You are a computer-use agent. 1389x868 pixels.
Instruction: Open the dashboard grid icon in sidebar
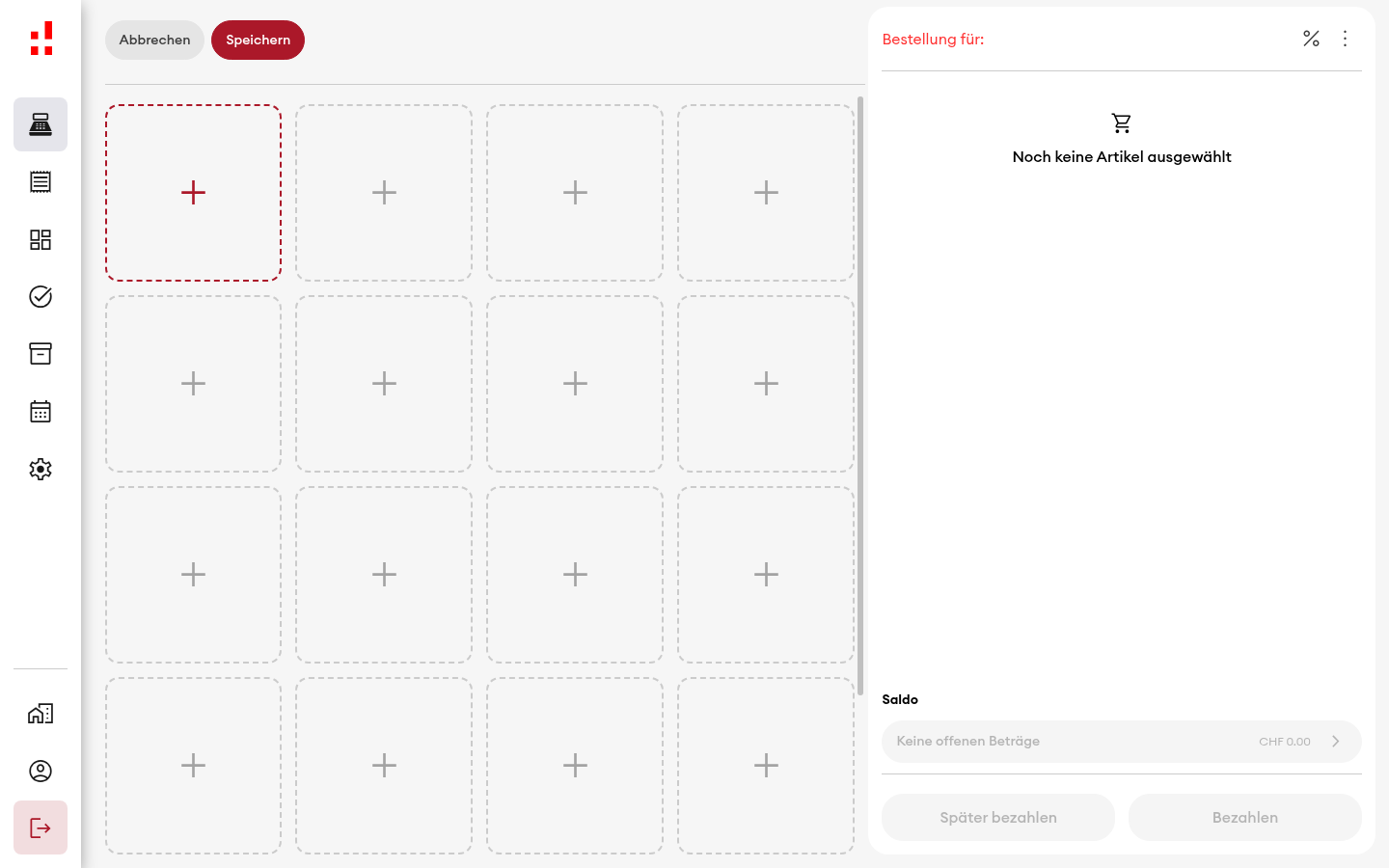41,239
